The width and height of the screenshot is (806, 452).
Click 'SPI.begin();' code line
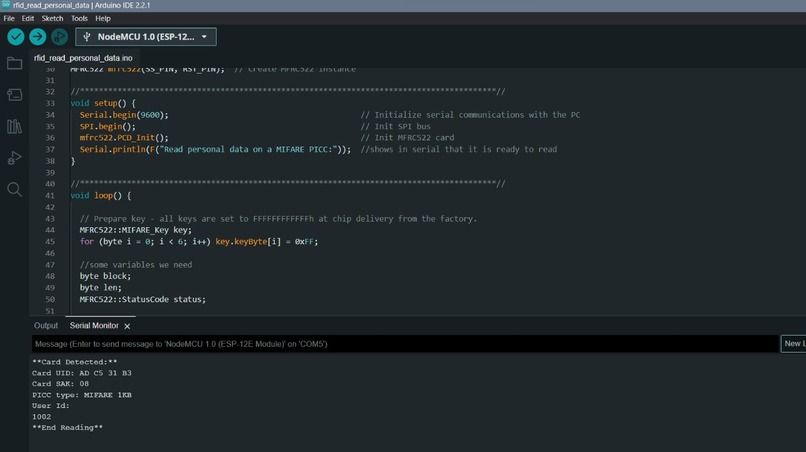[x=107, y=126]
